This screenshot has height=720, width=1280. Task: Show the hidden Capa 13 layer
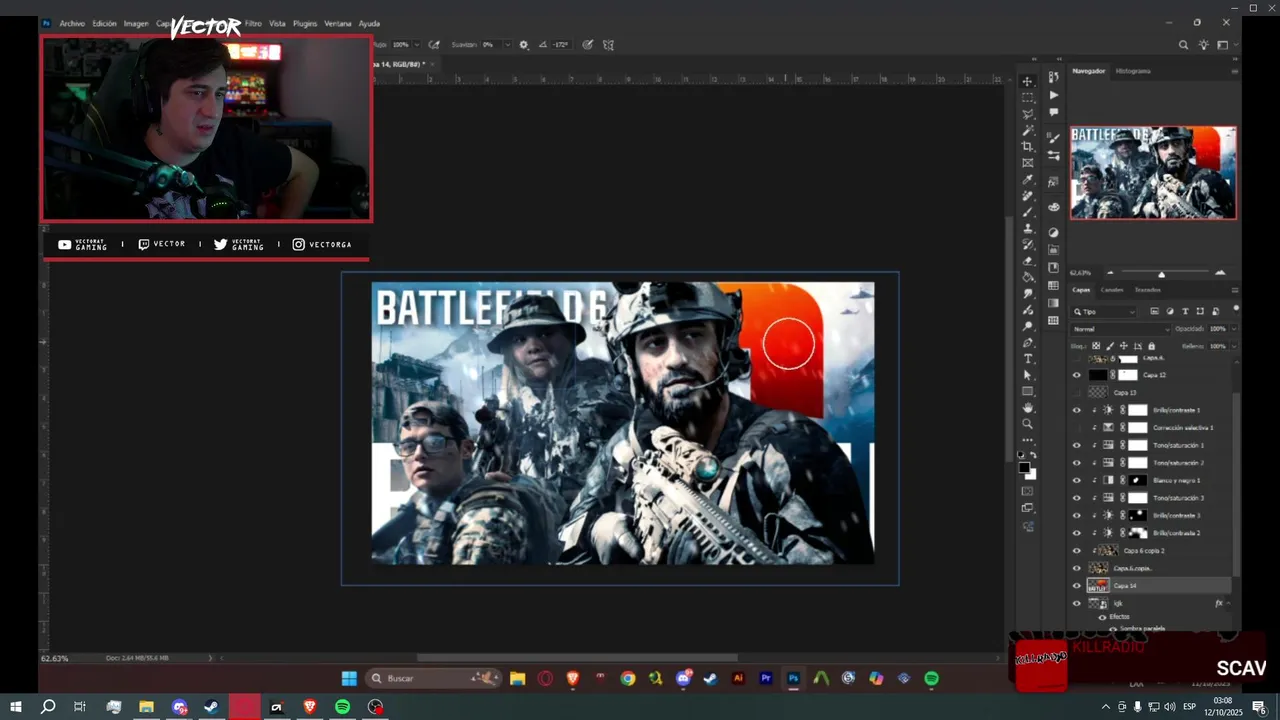(1076, 392)
